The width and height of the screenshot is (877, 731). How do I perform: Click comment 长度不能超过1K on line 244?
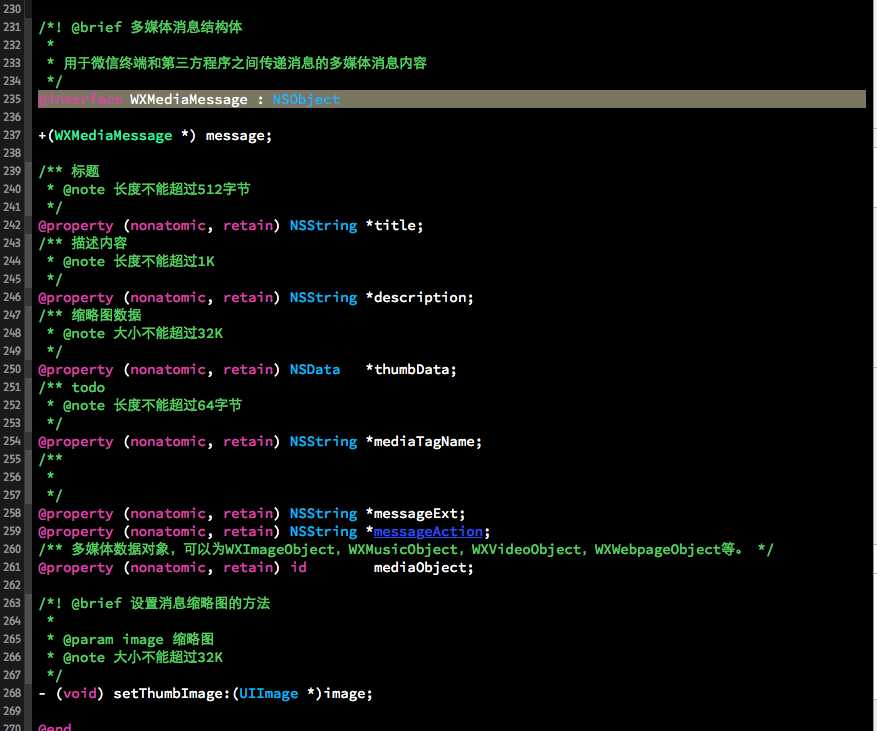point(164,262)
